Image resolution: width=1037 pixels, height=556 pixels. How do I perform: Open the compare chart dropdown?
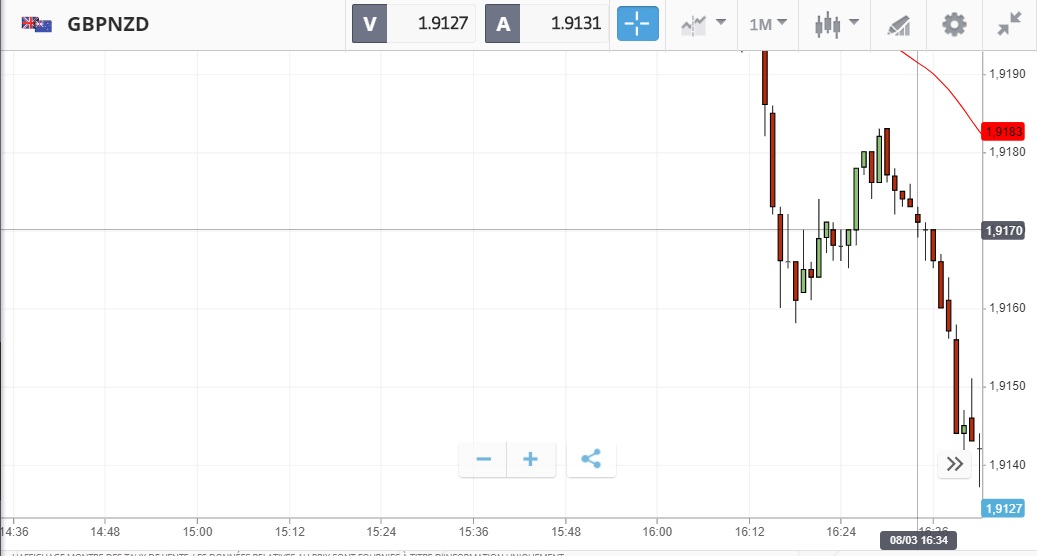pyautogui.click(x=702, y=24)
